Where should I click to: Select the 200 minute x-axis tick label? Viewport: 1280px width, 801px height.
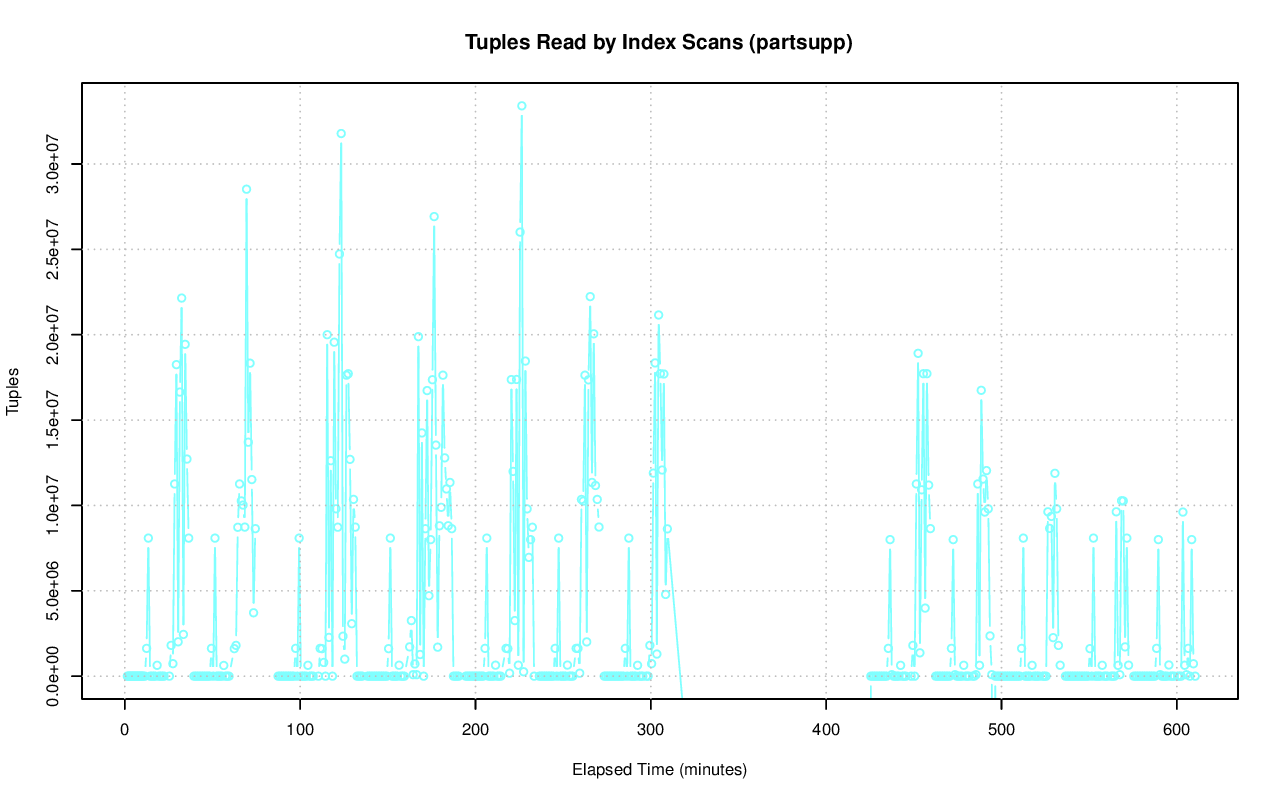tap(476, 729)
